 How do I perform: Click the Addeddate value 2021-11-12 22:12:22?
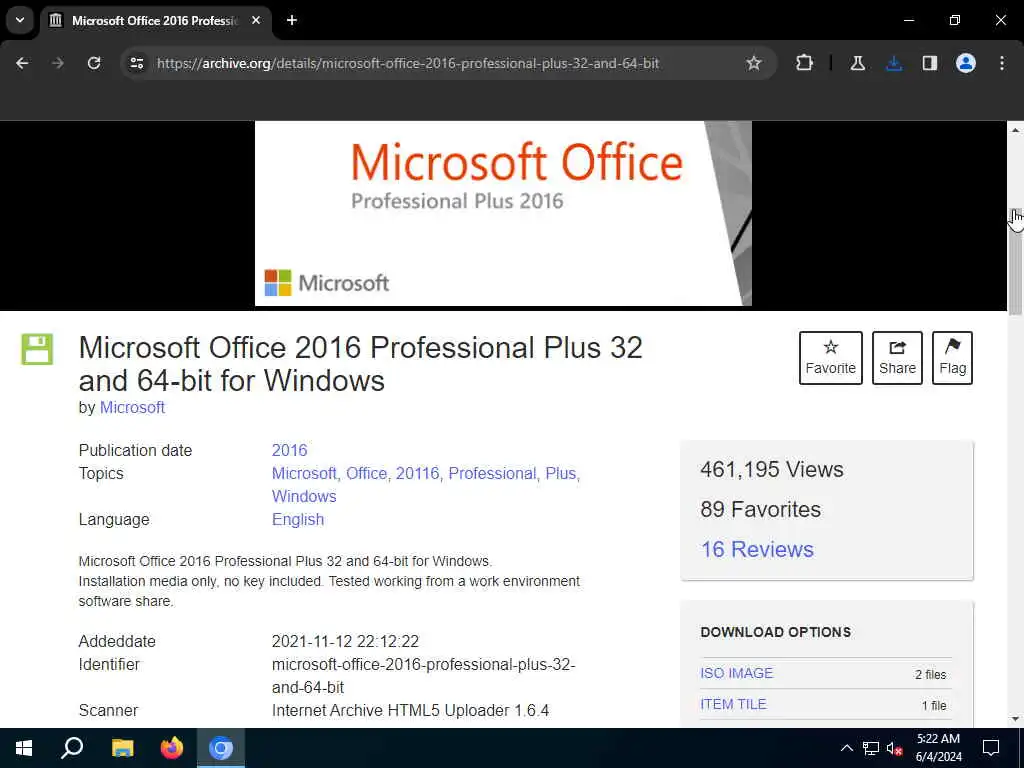[x=345, y=641]
